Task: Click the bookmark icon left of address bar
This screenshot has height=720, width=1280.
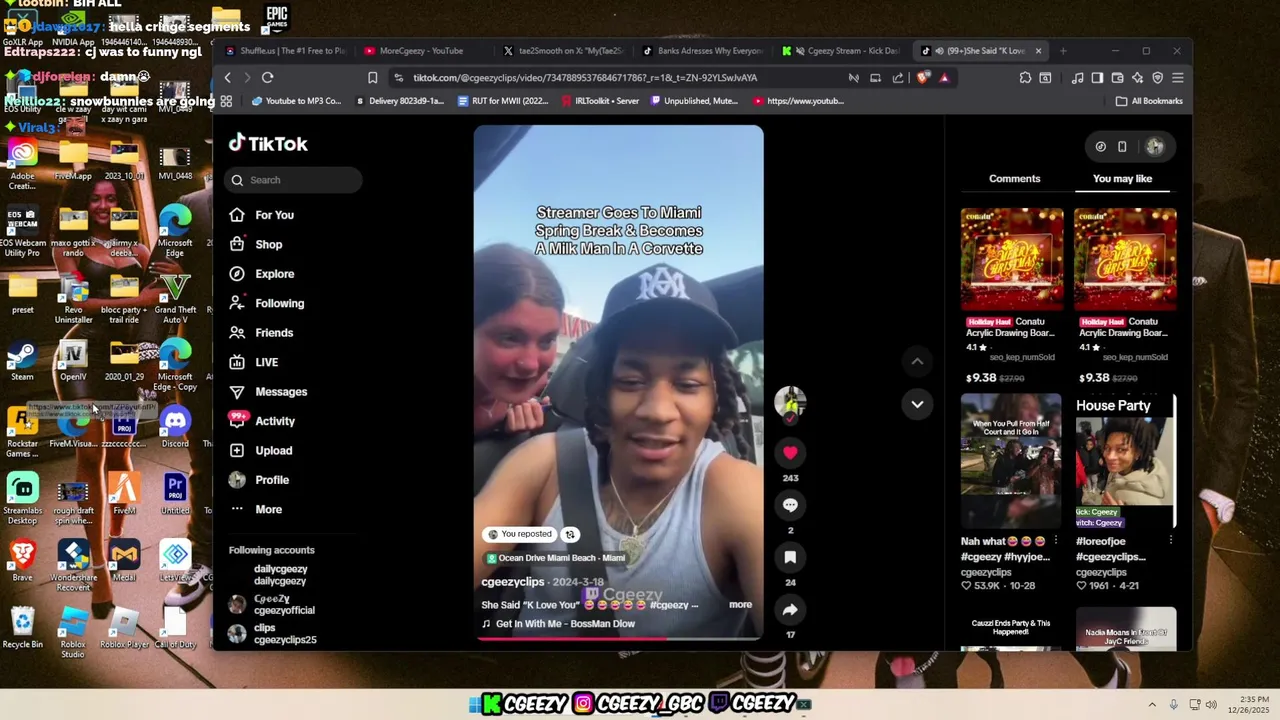Action: (x=372, y=78)
